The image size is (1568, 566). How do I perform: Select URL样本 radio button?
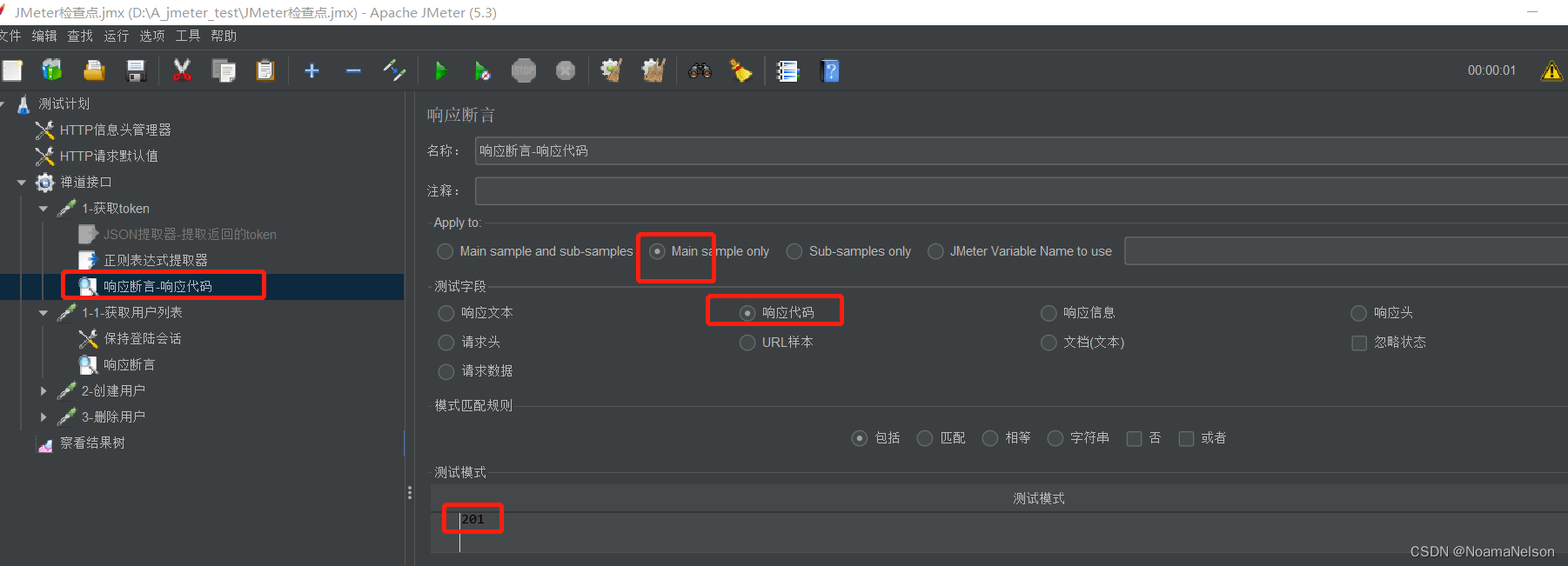pyautogui.click(x=747, y=343)
